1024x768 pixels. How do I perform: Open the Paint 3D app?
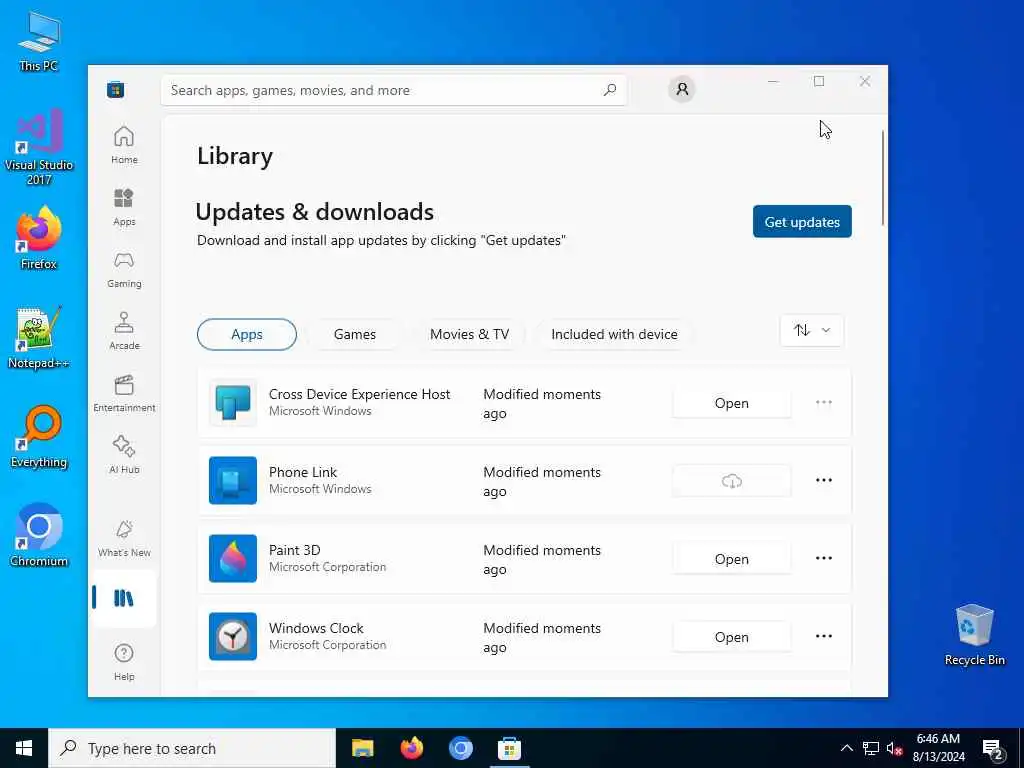pos(731,559)
